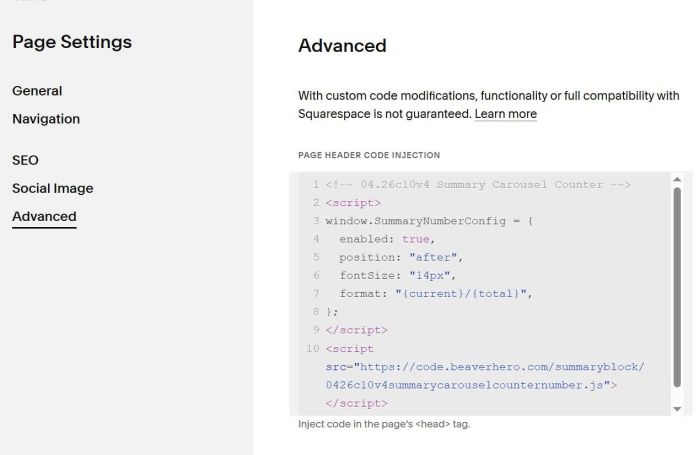Viewport: 700px width, 455px height.
Task: Click the opening script tag on line 2
Action: pos(351,203)
